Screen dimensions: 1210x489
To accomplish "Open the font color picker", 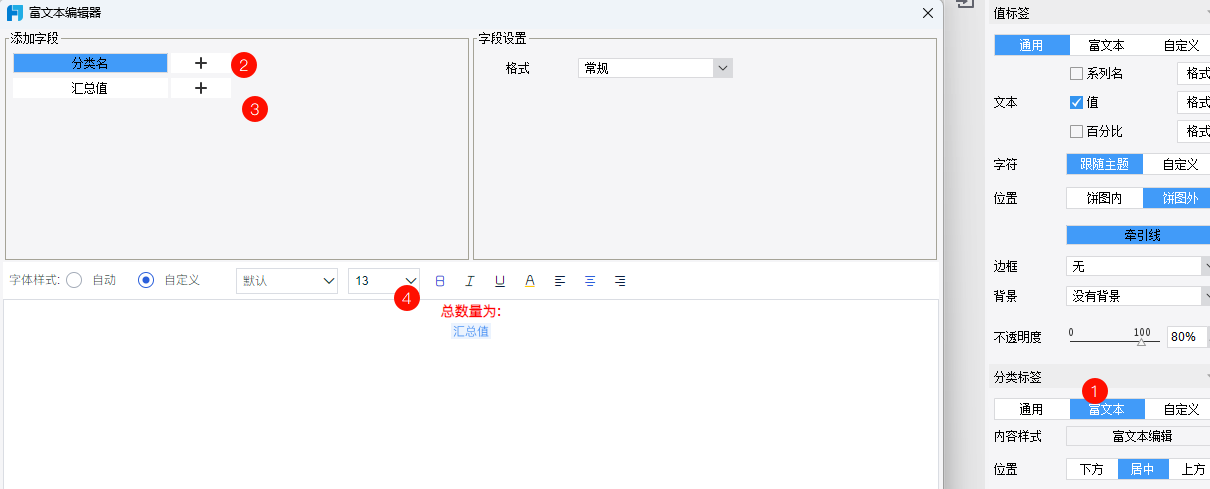I will click(530, 281).
